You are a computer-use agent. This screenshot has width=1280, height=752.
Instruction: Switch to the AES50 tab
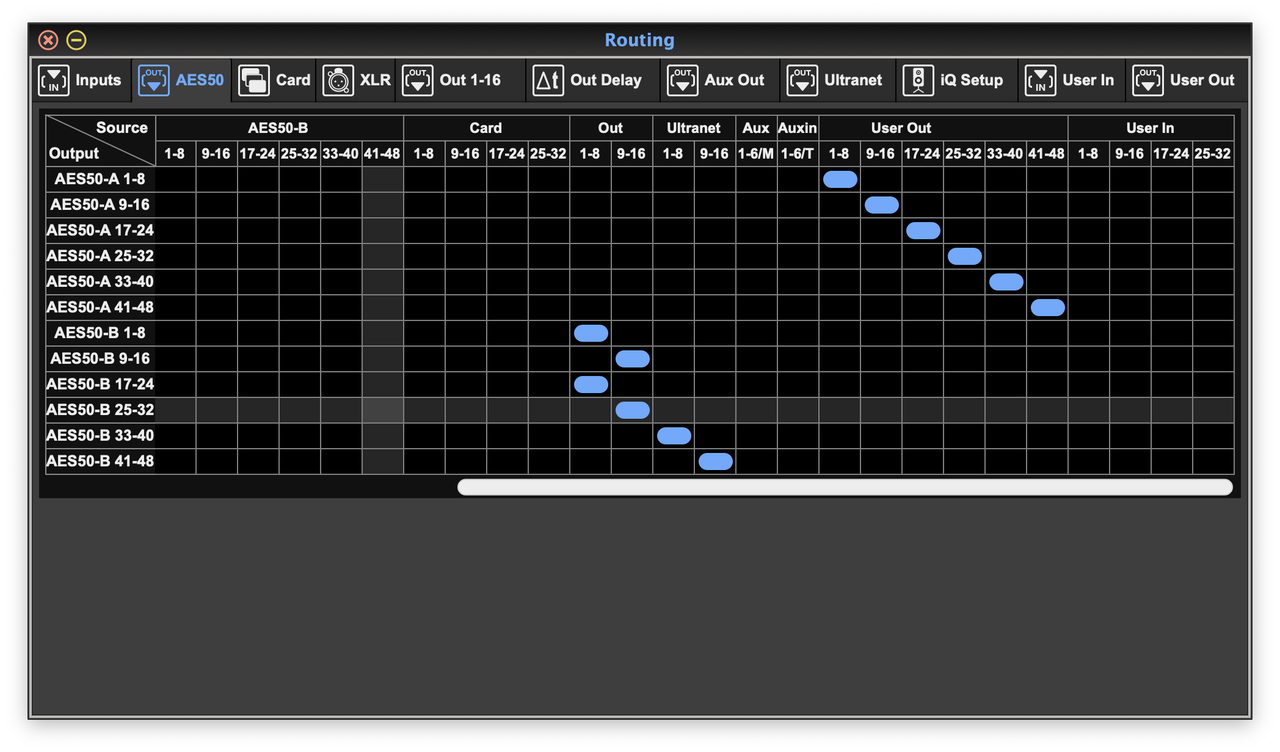(x=181, y=80)
